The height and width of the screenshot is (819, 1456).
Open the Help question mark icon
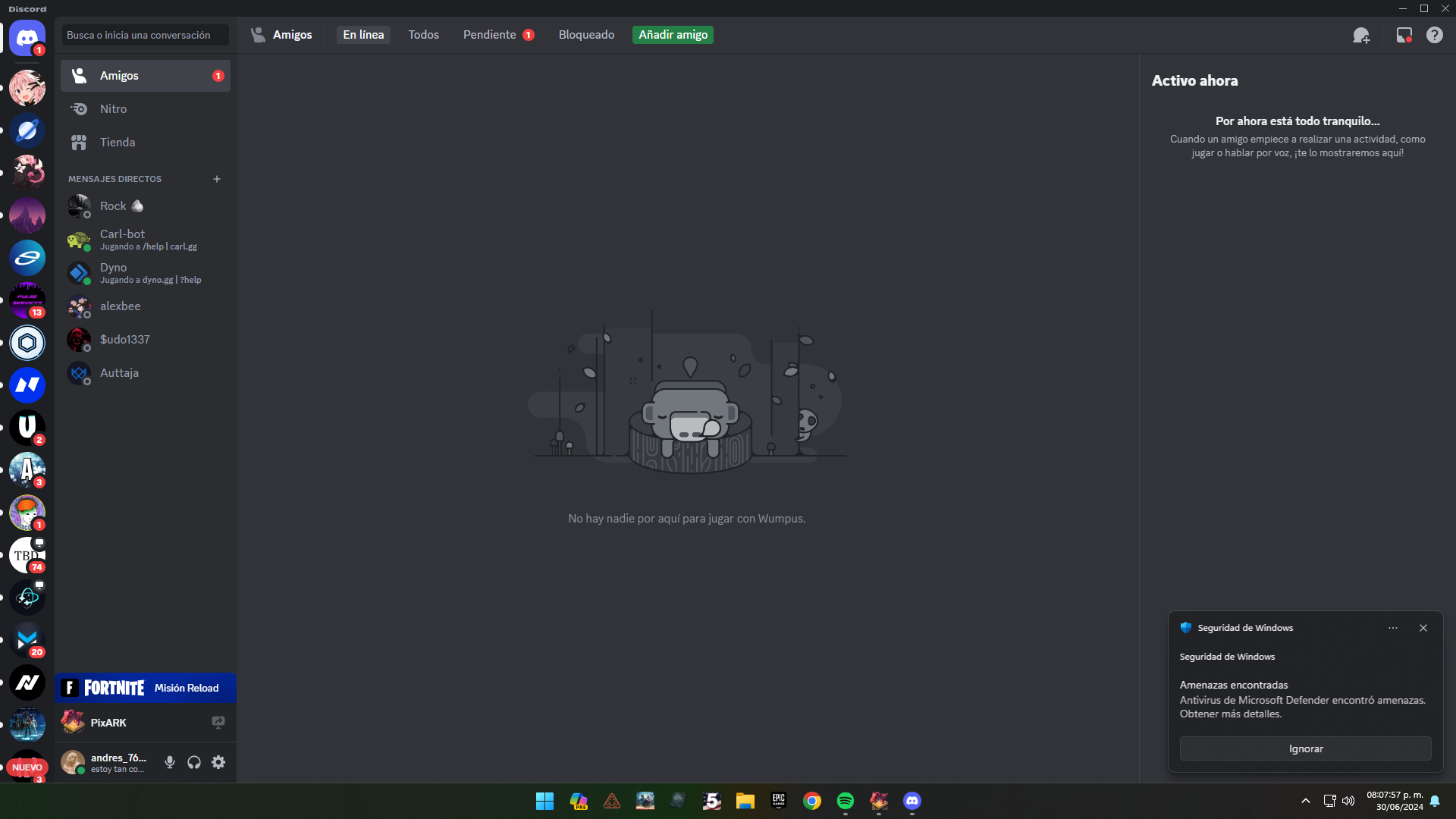[x=1434, y=35]
